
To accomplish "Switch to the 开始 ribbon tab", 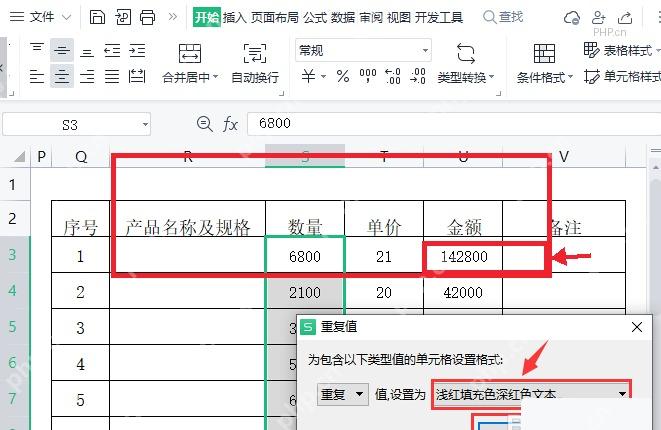I will point(207,17).
